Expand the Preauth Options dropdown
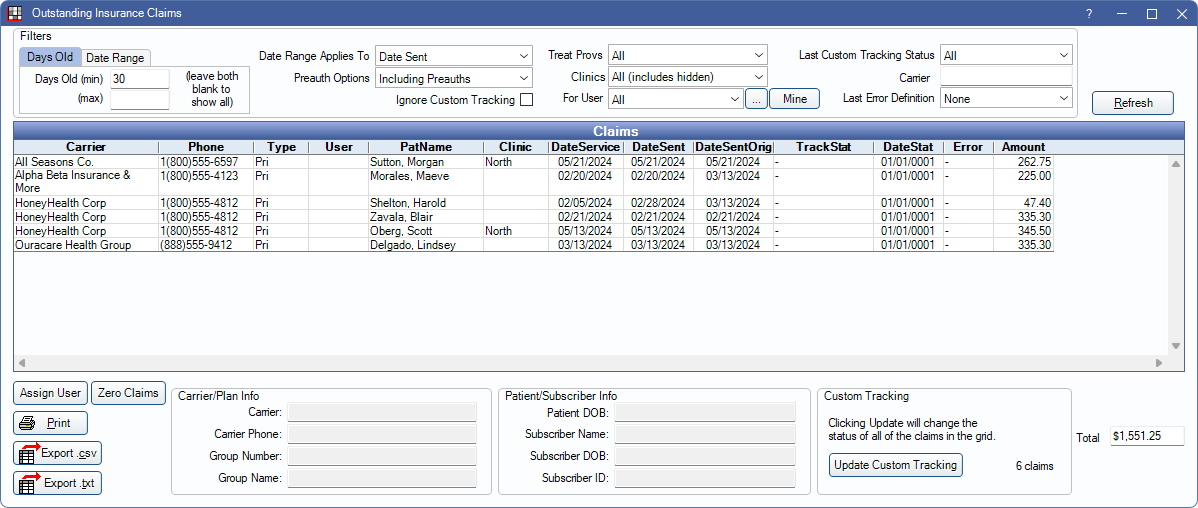Screen dimensions: 1198x508 [x=453, y=78]
